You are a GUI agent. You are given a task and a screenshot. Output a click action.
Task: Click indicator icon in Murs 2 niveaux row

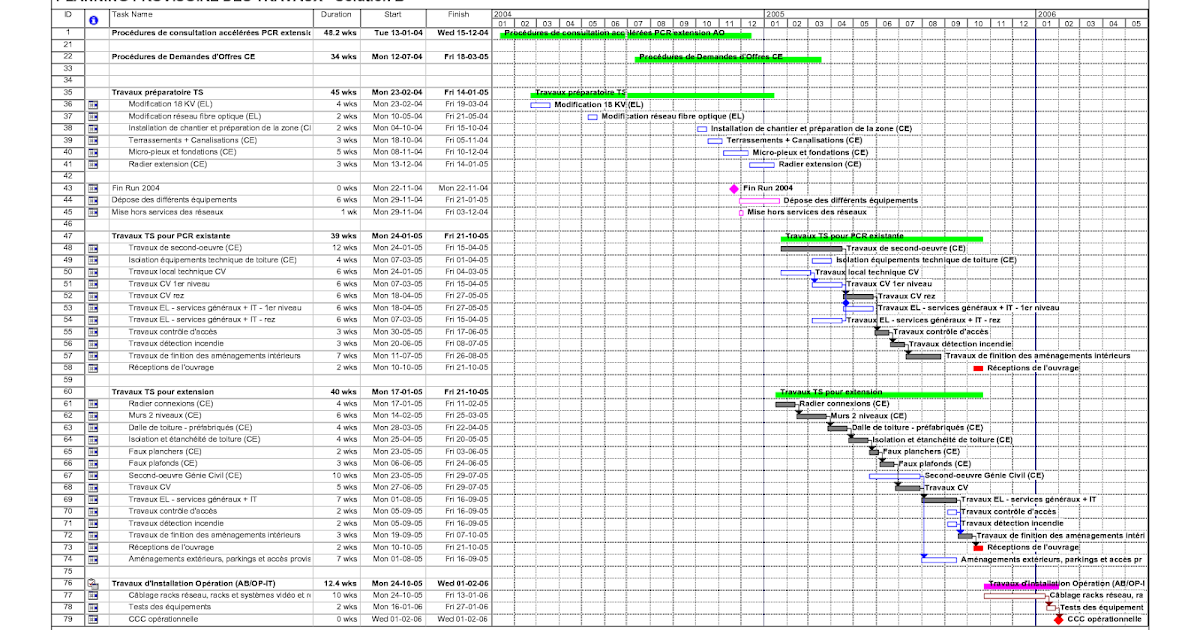point(94,416)
